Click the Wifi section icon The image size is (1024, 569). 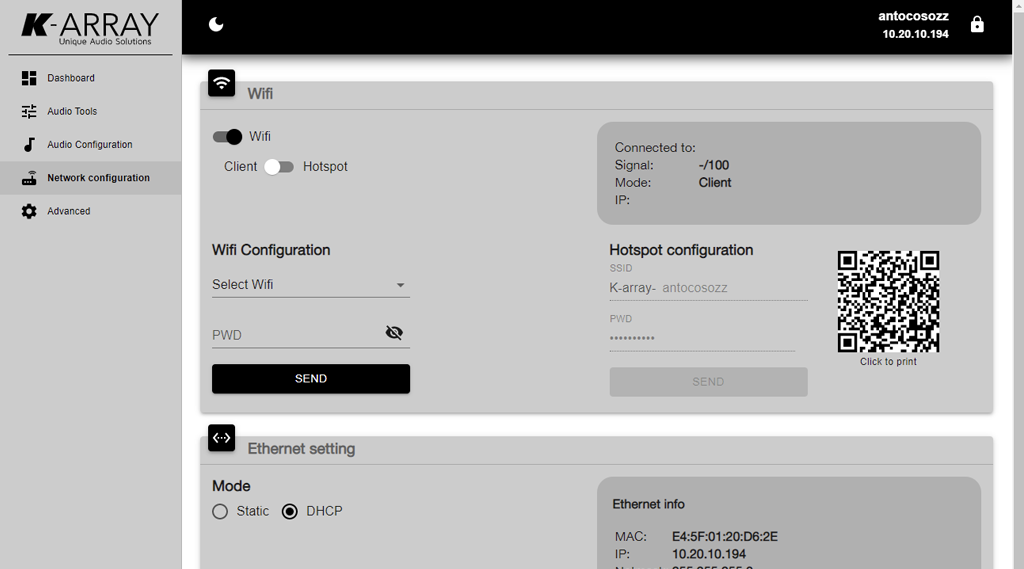point(222,83)
